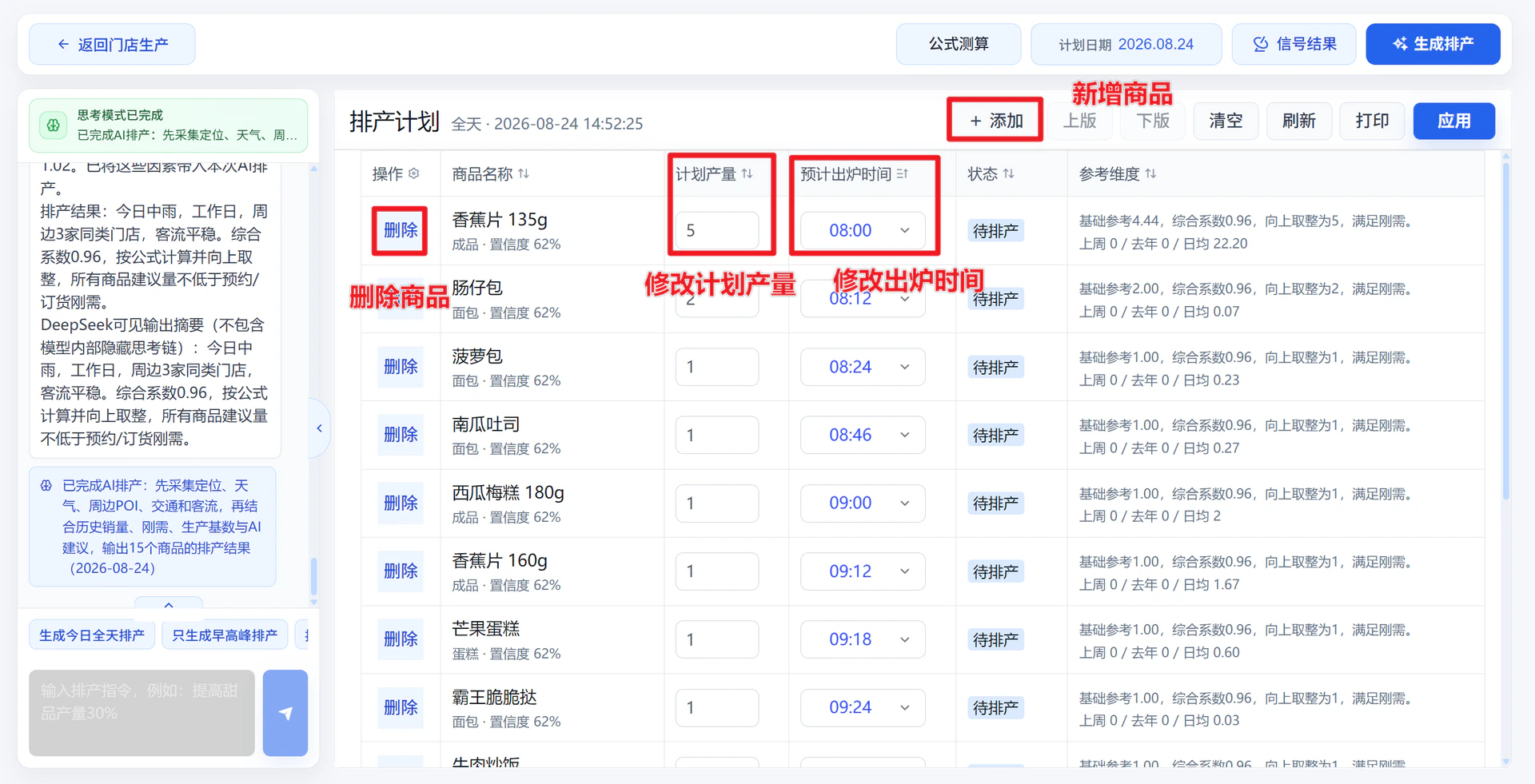Screen dimensions: 1535x784
Task: Sort the 状态 column
Action: pyautogui.click(x=1008, y=173)
